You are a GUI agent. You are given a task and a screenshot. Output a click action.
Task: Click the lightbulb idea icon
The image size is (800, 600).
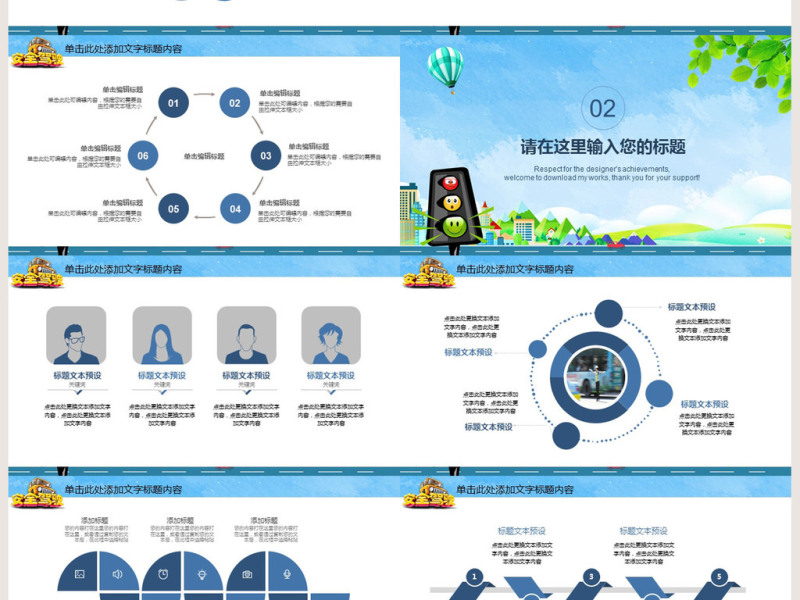coord(201,574)
